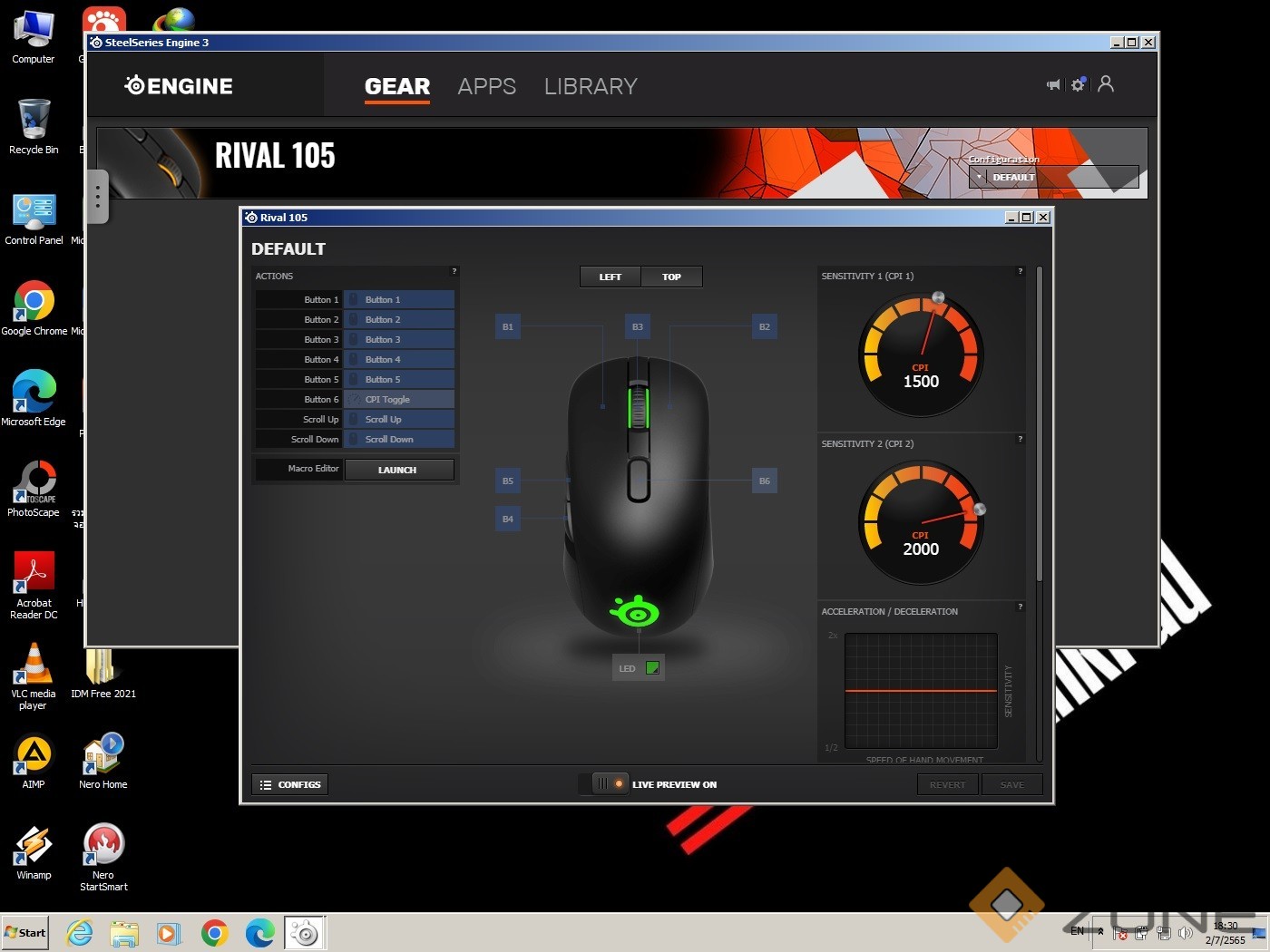Click the Windows Start button
Viewport: 1270px width, 952px height.
coord(25,932)
